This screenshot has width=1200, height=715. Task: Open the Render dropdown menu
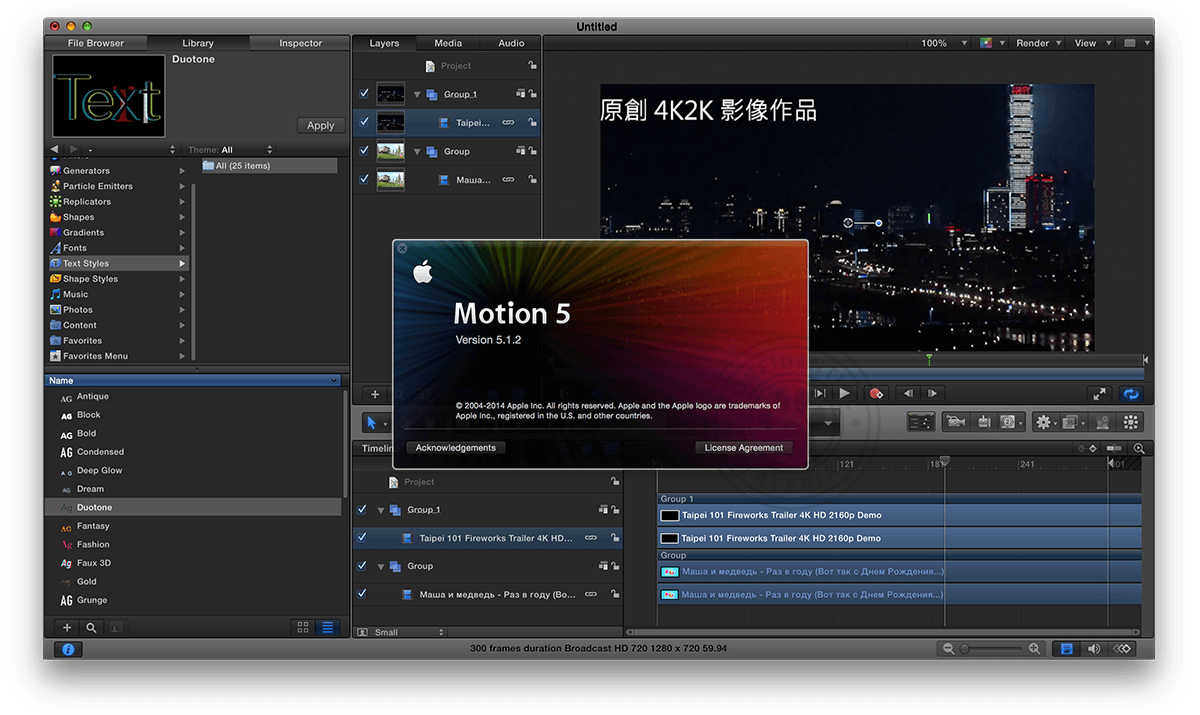tap(1038, 43)
